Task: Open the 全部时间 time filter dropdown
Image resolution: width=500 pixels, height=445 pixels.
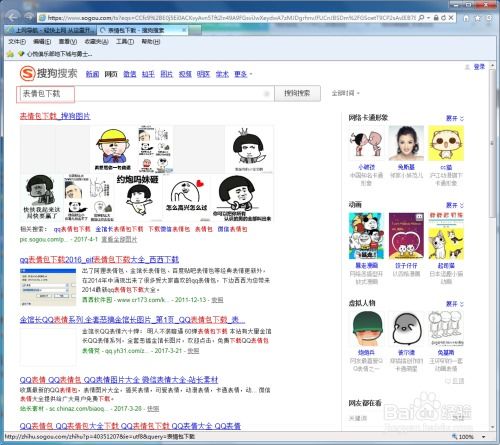Action: pos(346,93)
